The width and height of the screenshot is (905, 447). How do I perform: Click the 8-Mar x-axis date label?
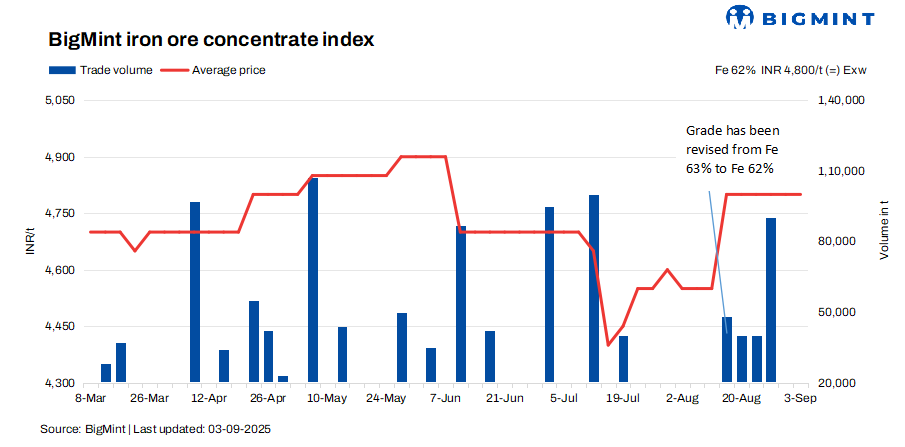[90, 398]
